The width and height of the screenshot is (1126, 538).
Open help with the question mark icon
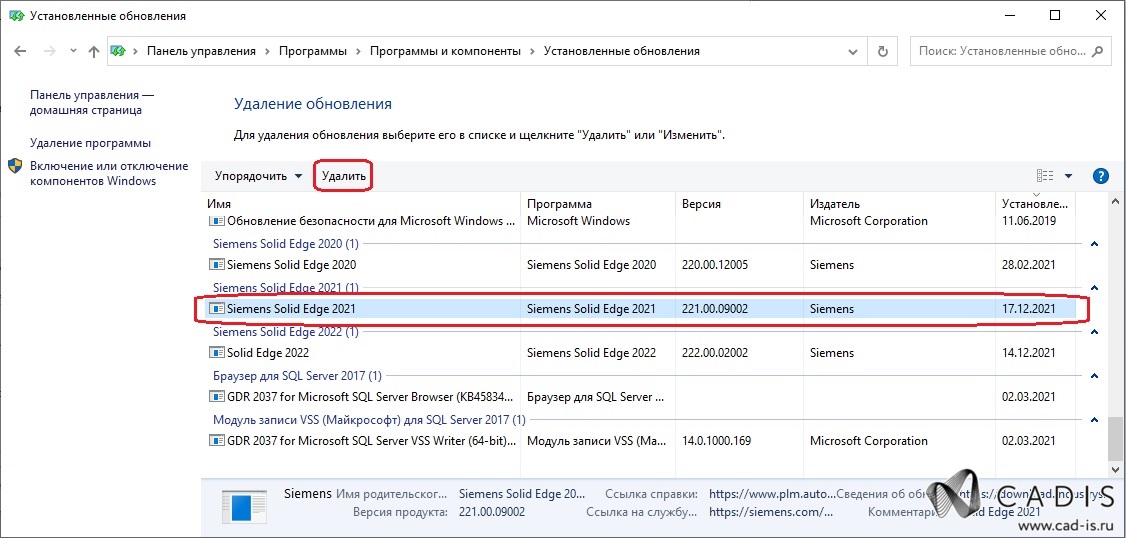pyautogui.click(x=1100, y=176)
